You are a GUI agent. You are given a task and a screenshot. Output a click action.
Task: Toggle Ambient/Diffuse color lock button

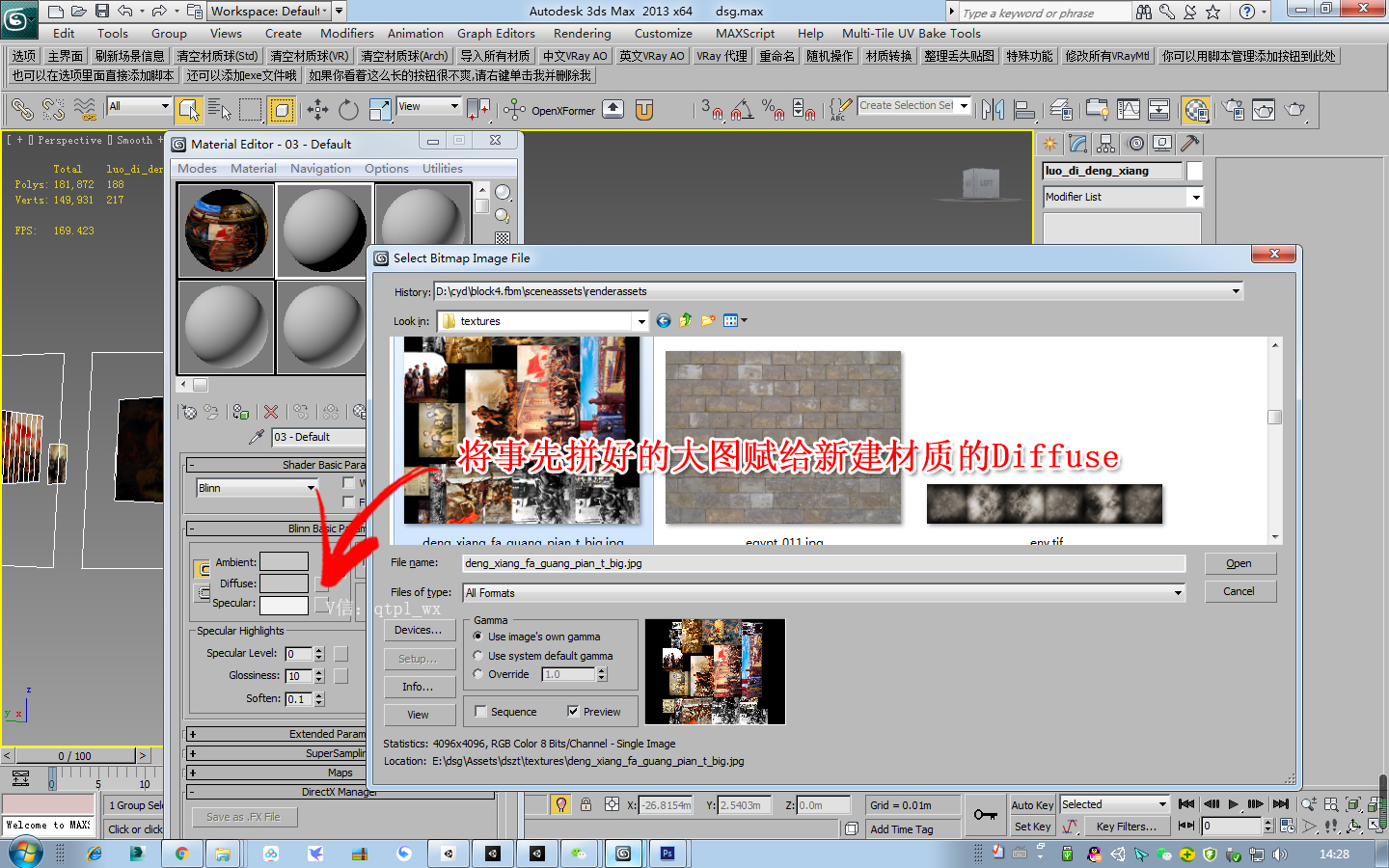[x=203, y=569]
